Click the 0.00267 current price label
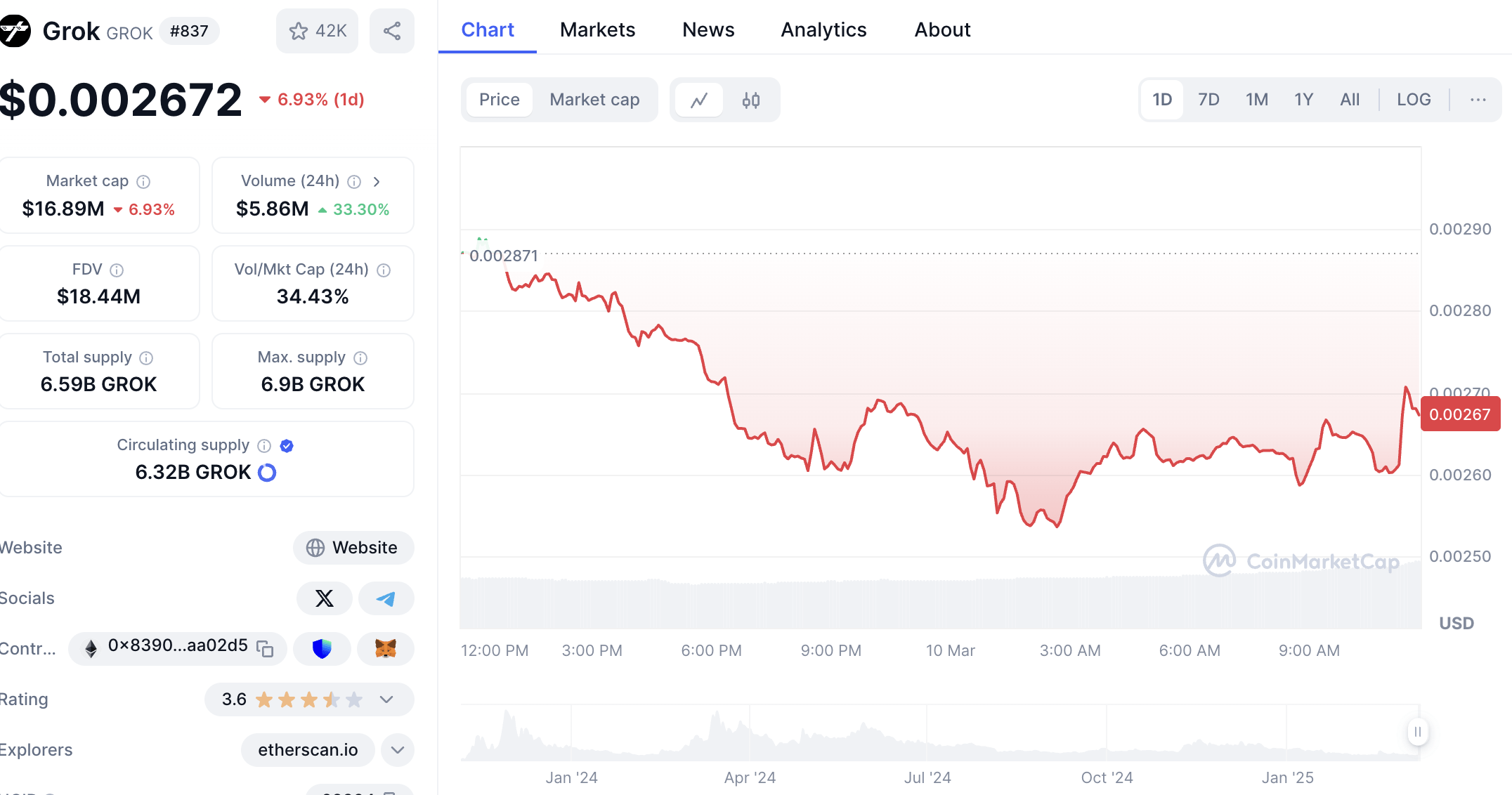Image resolution: width=1512 pixels, height=795 pixels. coord(1460,414)
